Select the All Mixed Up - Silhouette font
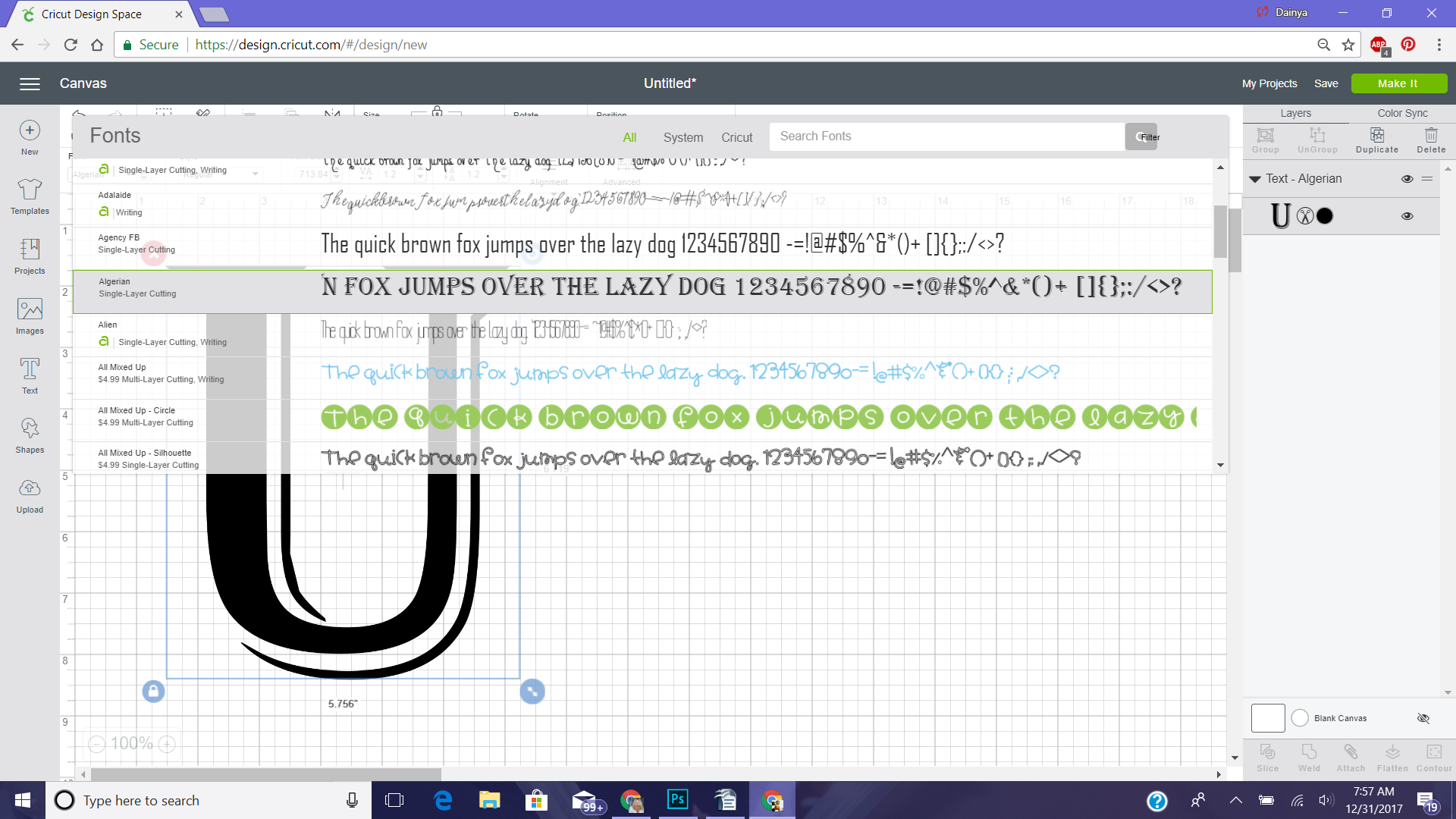 (642, 459)
